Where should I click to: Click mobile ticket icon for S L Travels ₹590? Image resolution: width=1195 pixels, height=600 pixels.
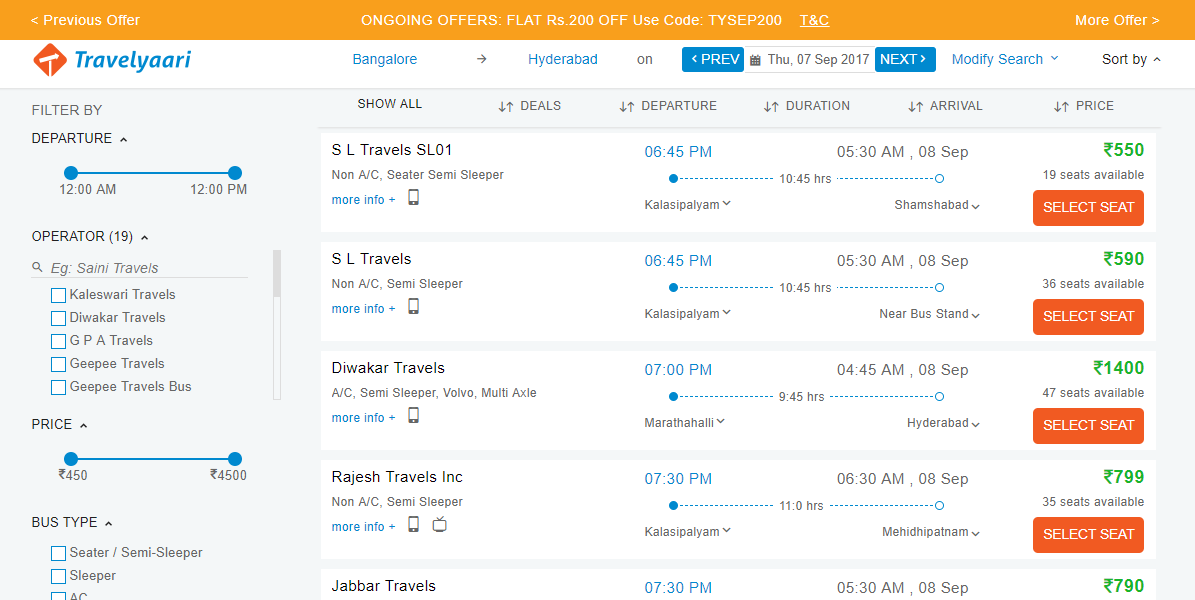(414, 307)
